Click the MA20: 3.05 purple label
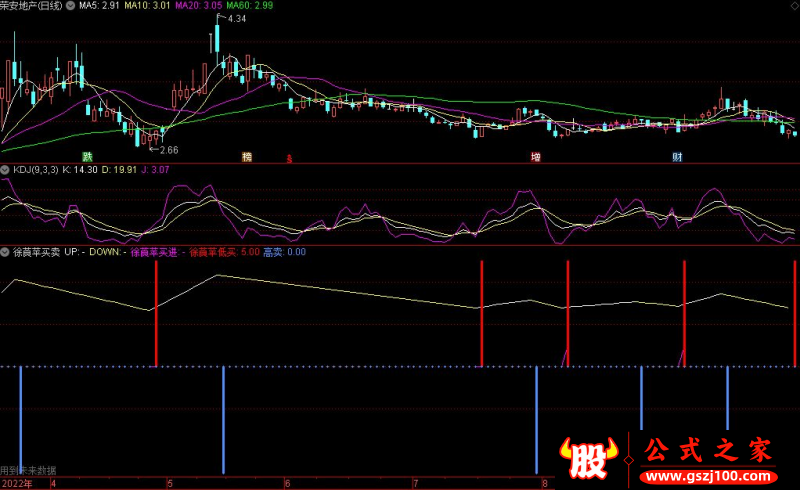Image resolution: width=800 pixels, height=490 pixels. (x=198, y=6)
